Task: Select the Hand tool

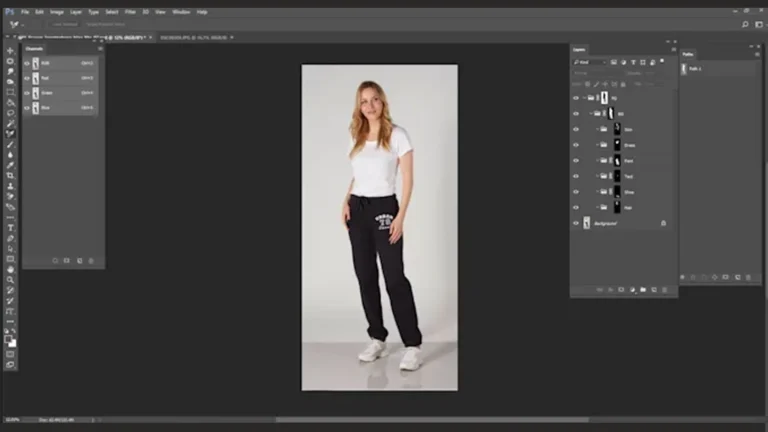Action: point(10,269)
